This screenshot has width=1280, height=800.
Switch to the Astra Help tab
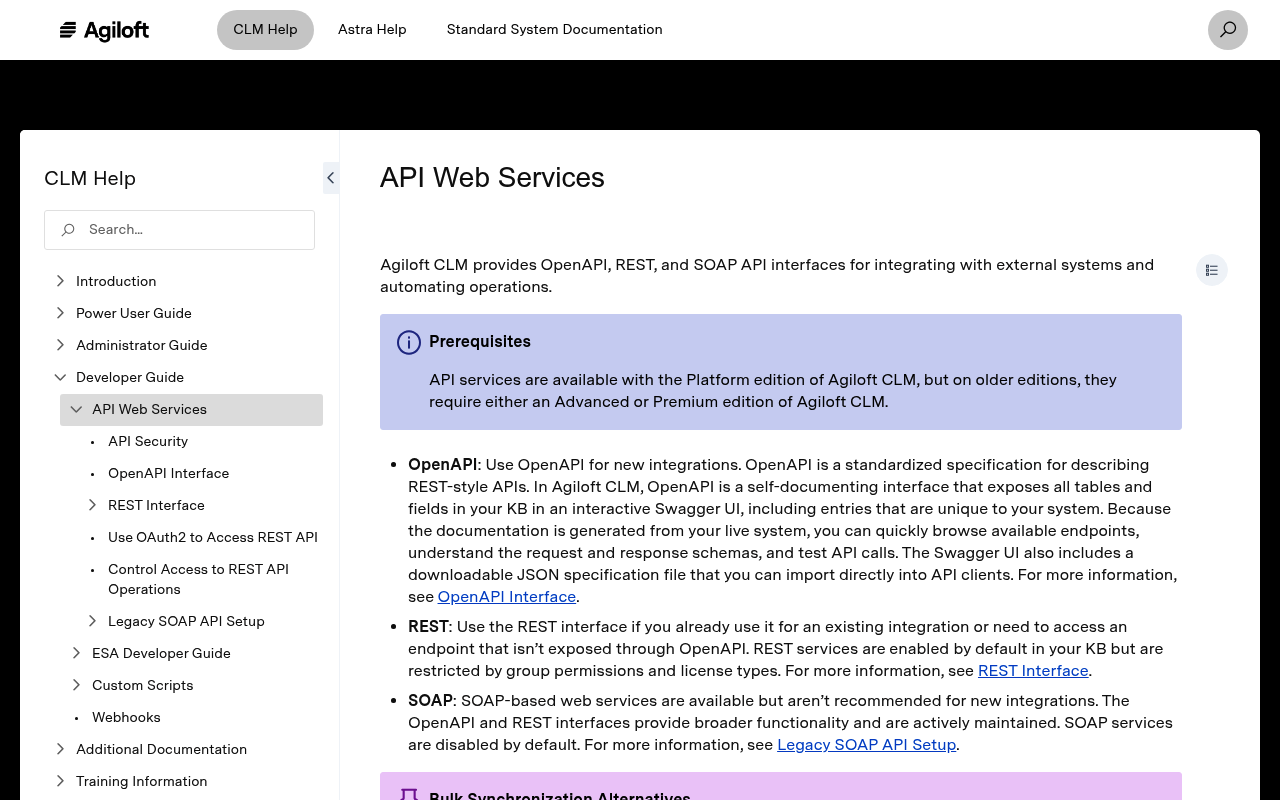click(x=372, y=30)
